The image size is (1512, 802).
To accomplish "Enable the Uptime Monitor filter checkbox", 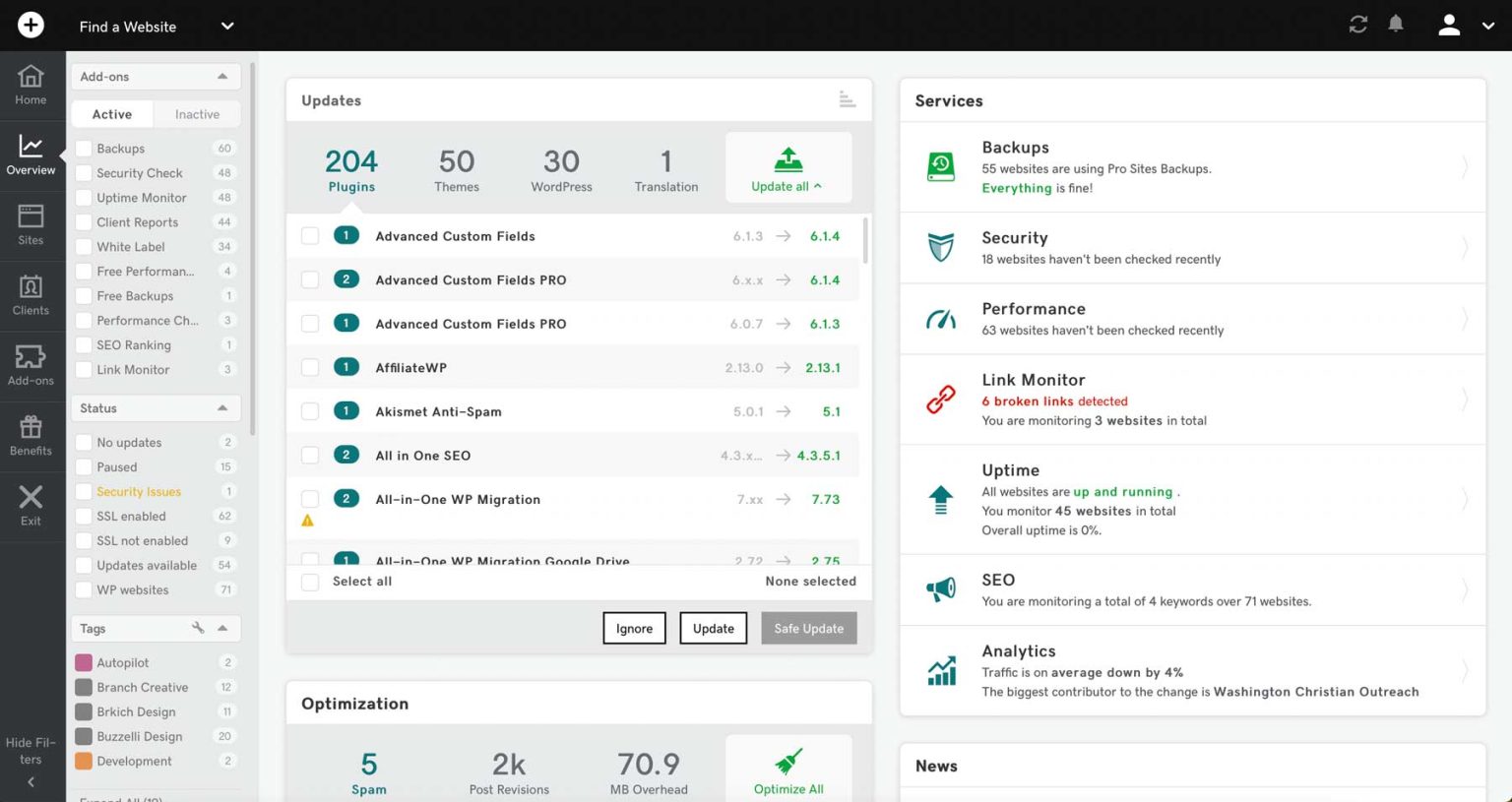I will (84, 197).
